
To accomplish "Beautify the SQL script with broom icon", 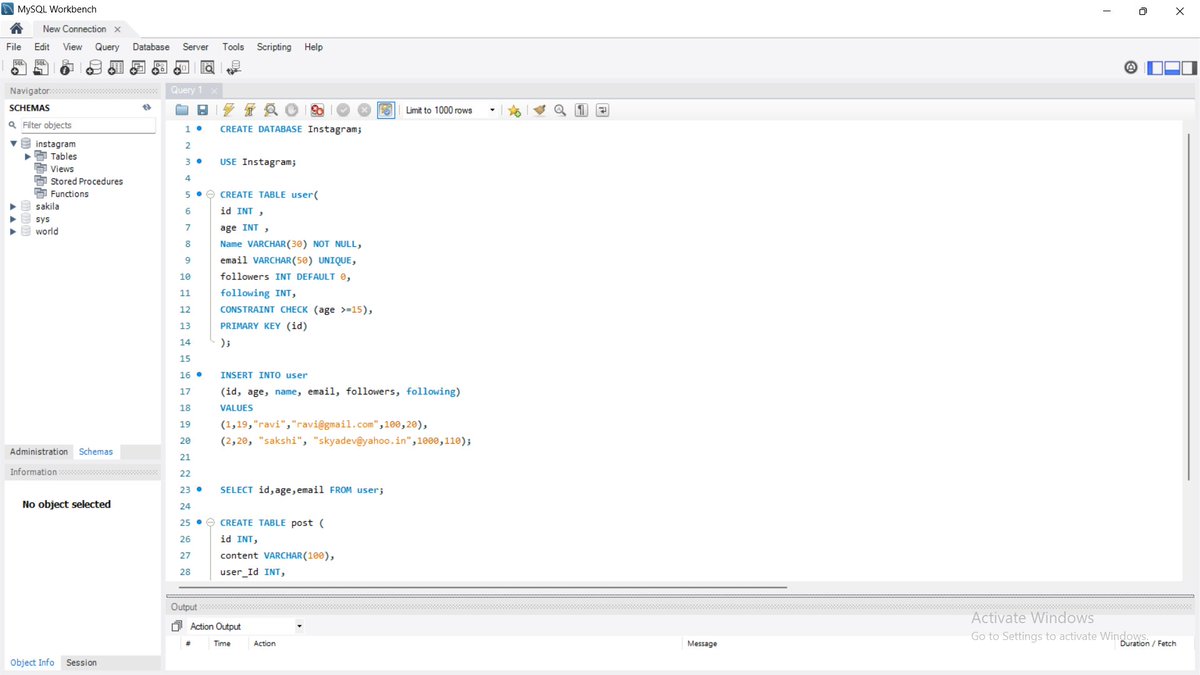I will click(540, 110).
